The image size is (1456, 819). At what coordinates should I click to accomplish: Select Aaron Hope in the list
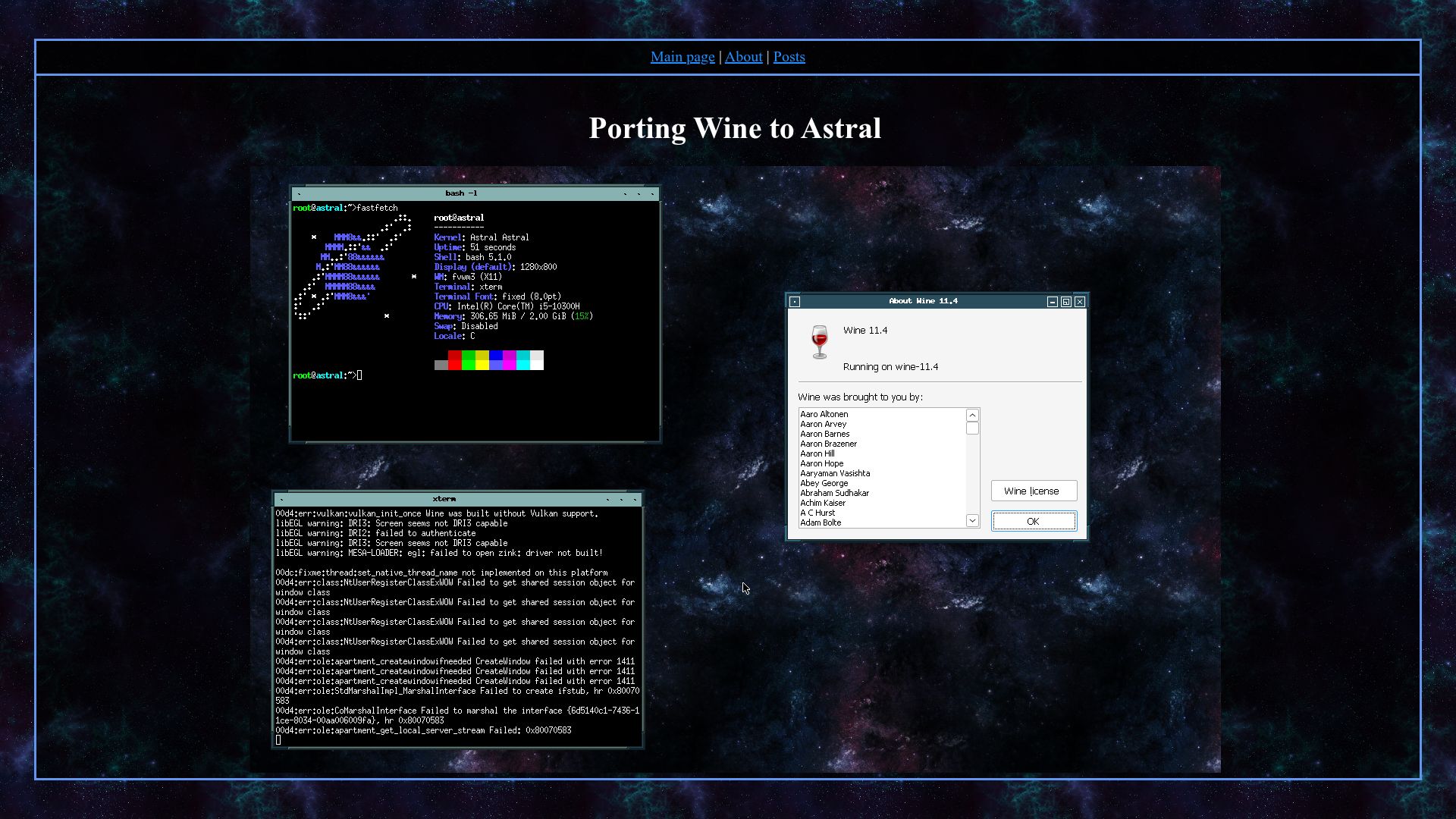(821, 463)
